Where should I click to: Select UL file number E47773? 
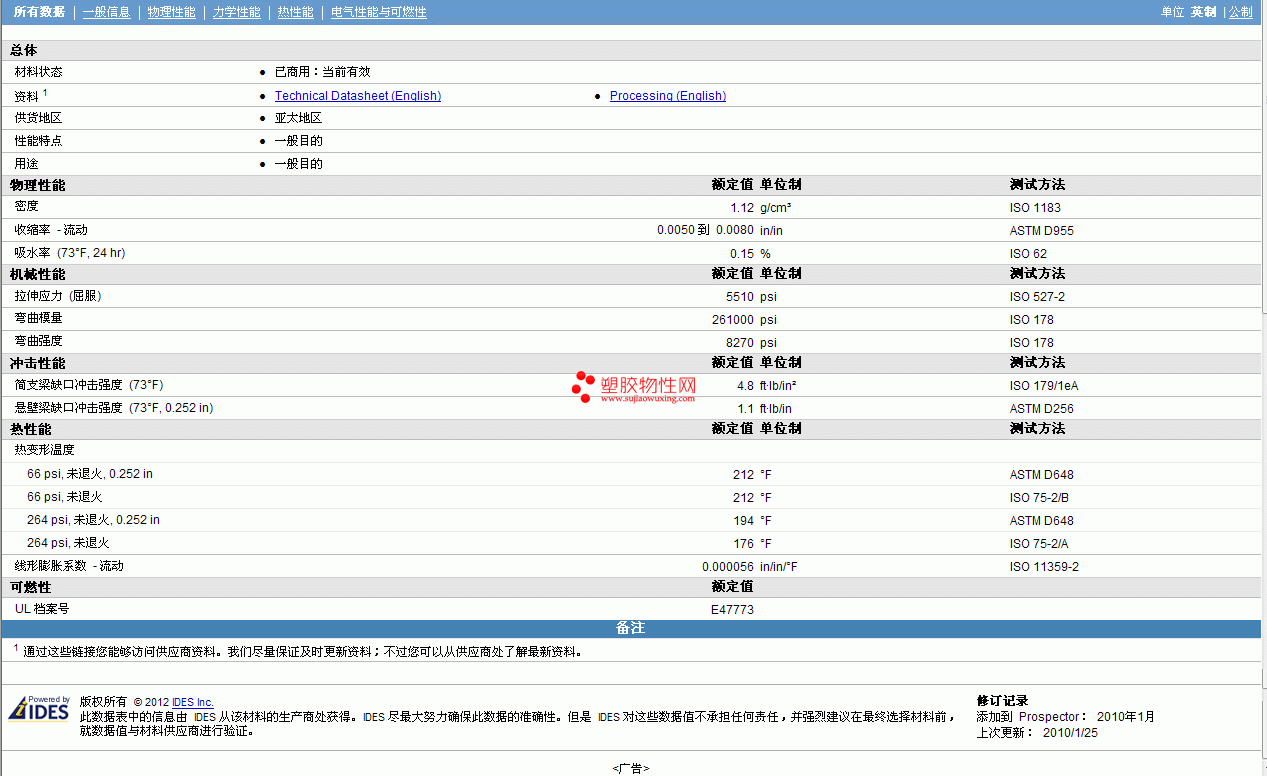tap(732, 609)
